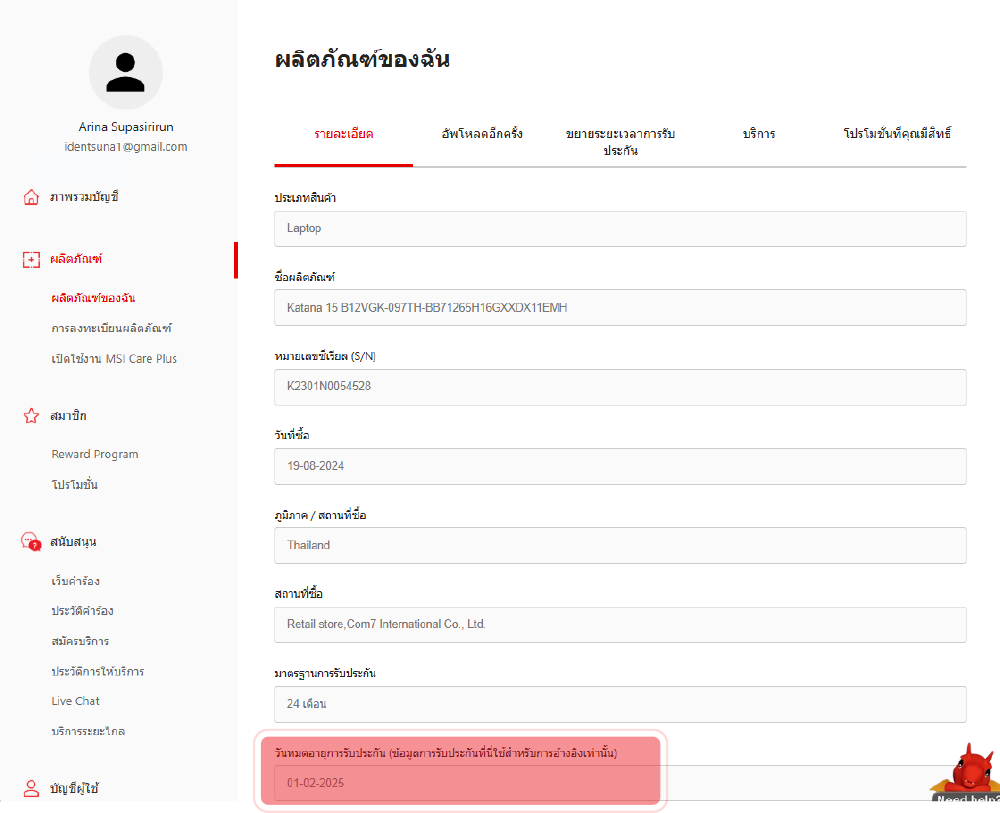
Task: Click the serial number field K2301N0054528
Action: coord(620,387)
